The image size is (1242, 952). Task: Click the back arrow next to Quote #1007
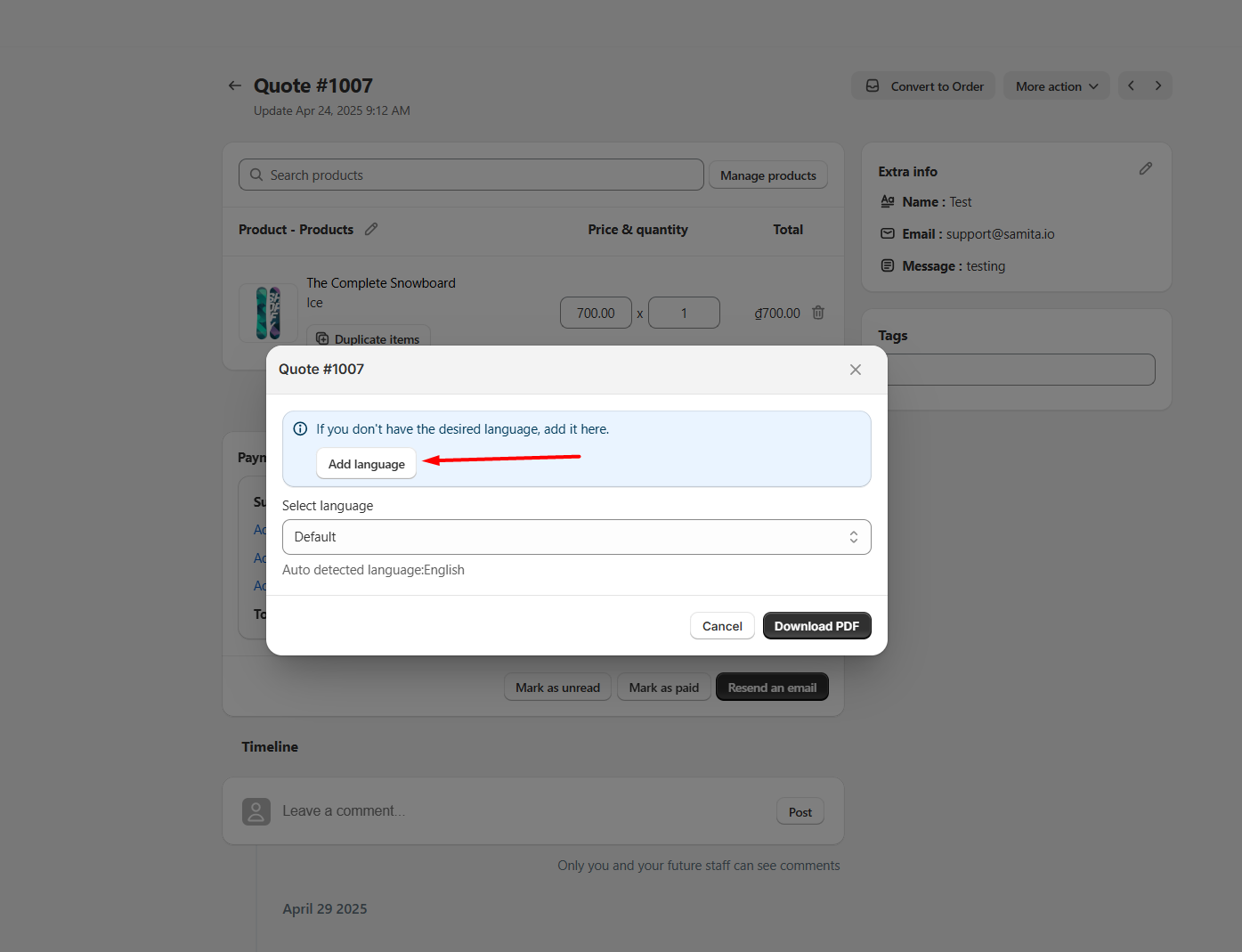pyautogui.click(x=235, y=85)
